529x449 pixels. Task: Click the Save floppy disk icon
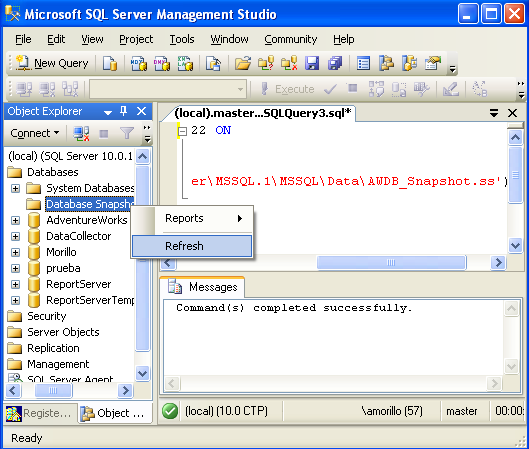click(x=312, y=63)
